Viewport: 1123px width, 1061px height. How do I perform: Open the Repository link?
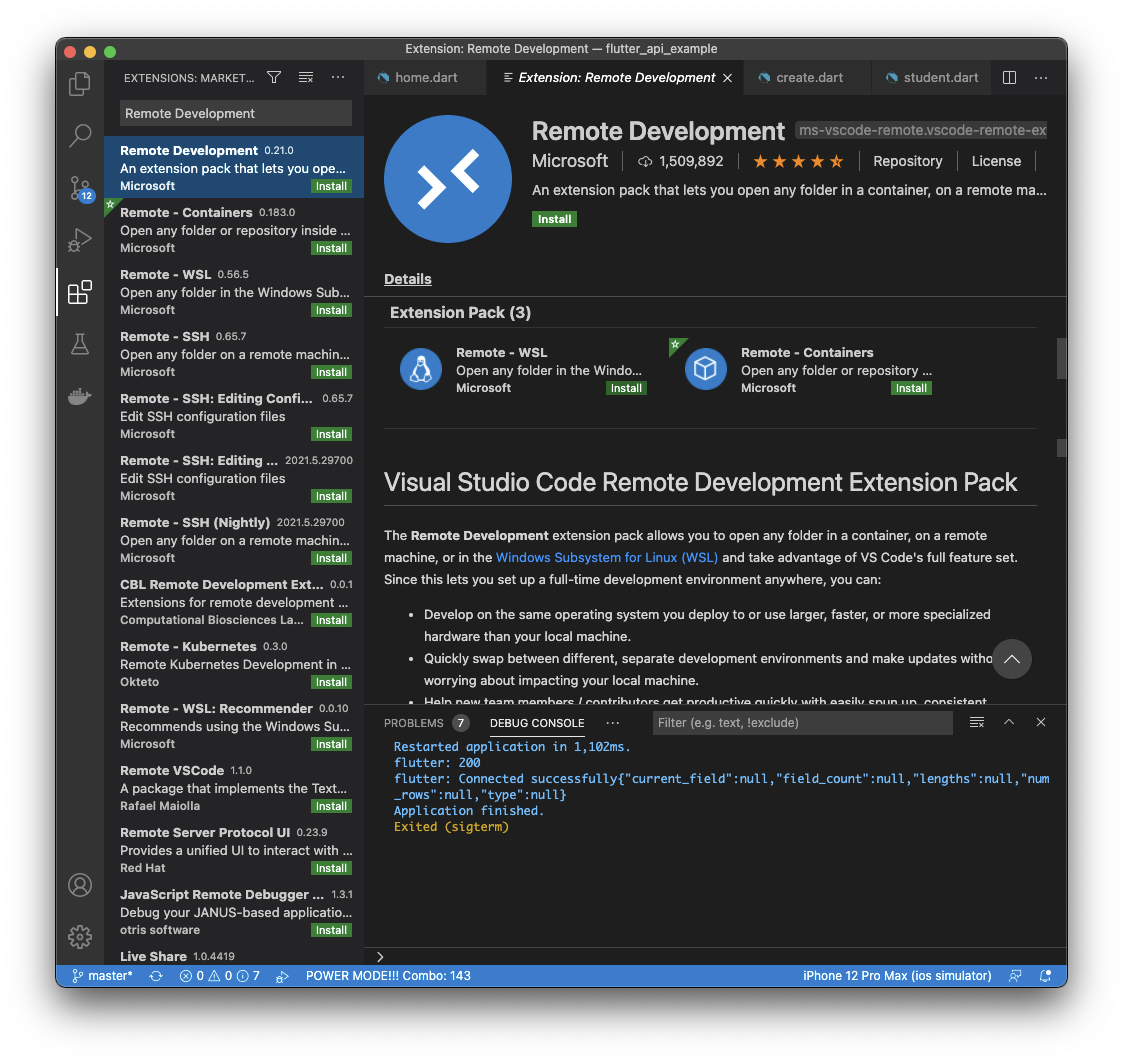click(x=907, y=161)
